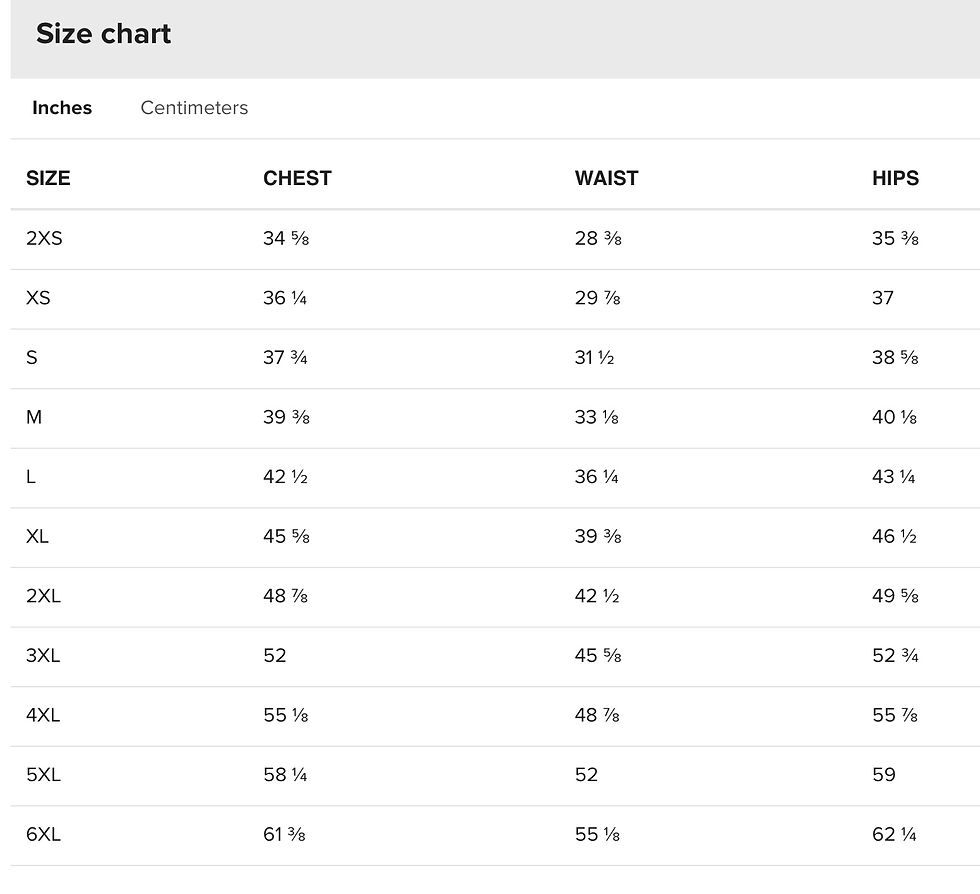This screenshot has width=980, height=894.
Task: Select the 3XL size row label
Action: [43, 655]
